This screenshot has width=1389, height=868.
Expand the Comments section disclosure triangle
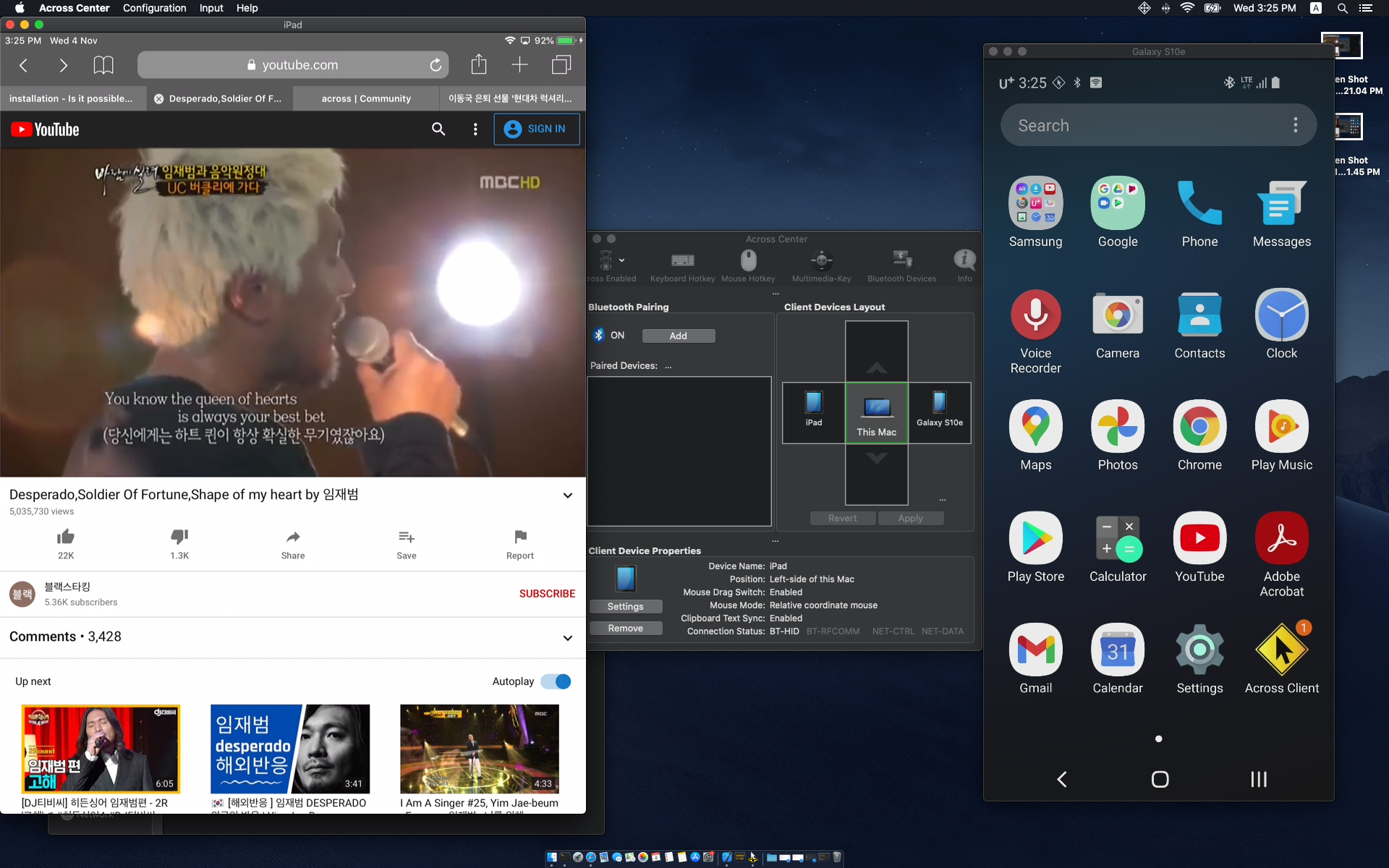point(567,636)
